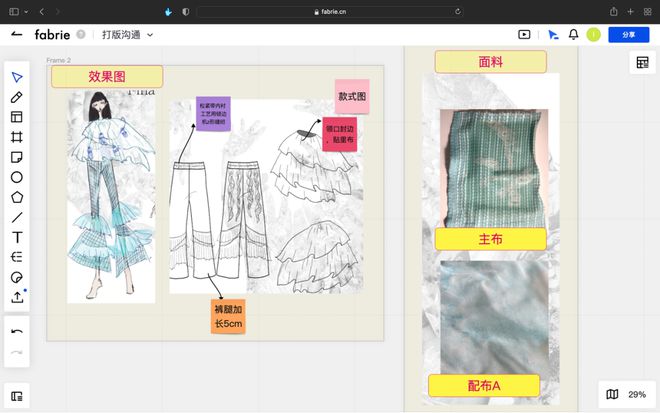Open a new browser tab
This screenshot has height=413, width=660.
point(630,11)
